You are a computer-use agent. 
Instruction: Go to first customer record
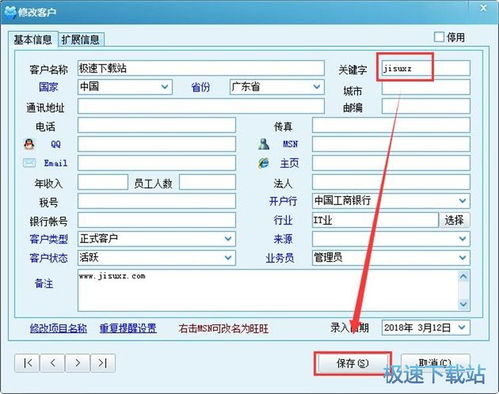pos(27,363)
